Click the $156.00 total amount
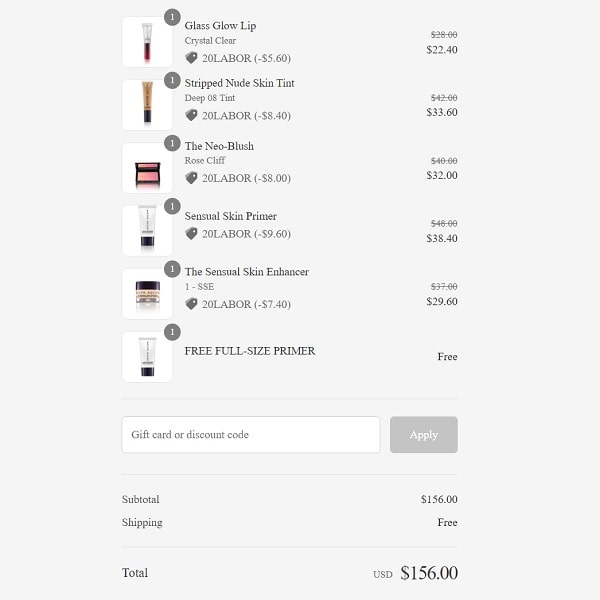The image size is (600, 600). pyautogui.click(x=429, y=573)
